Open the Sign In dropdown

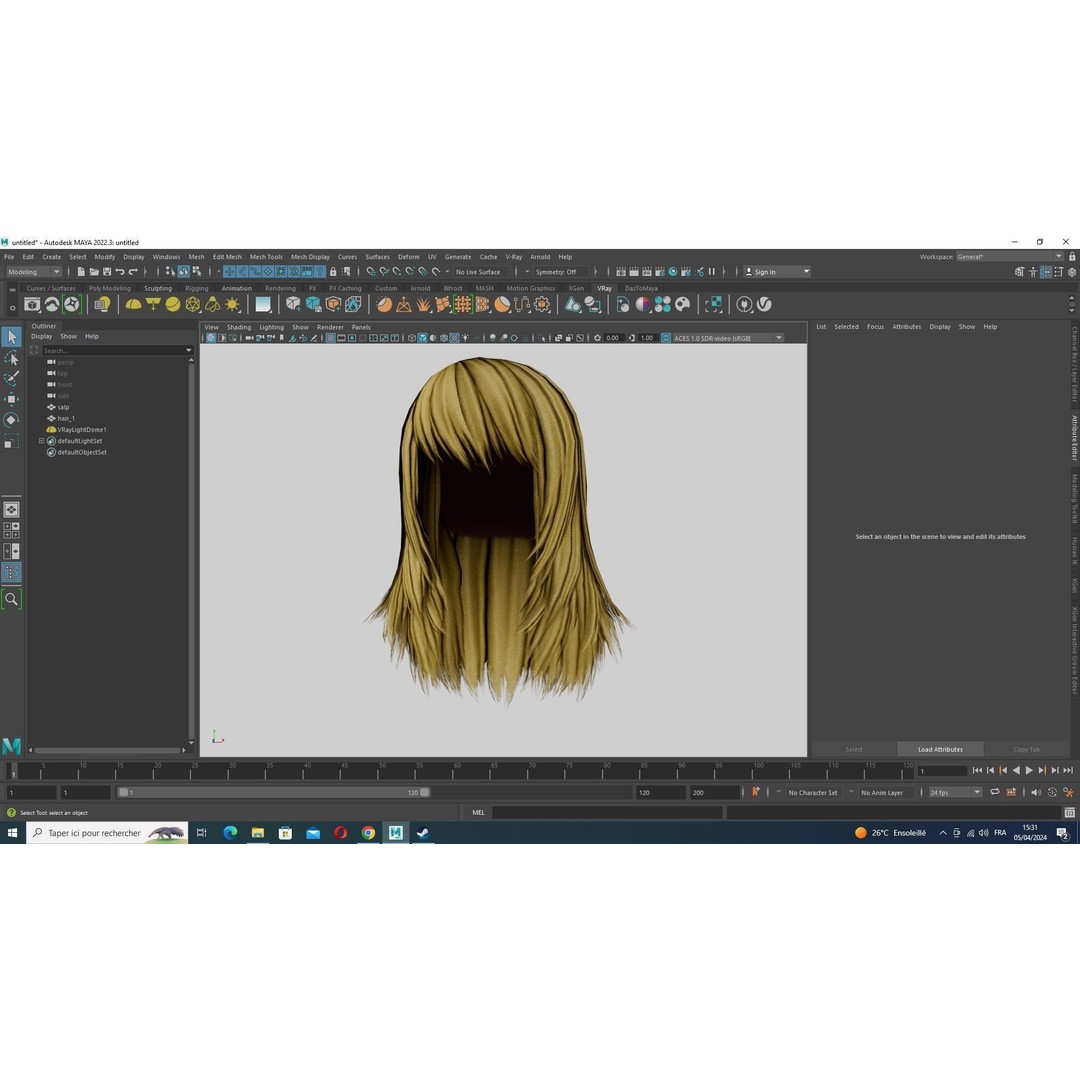click(x=777, y=272)
